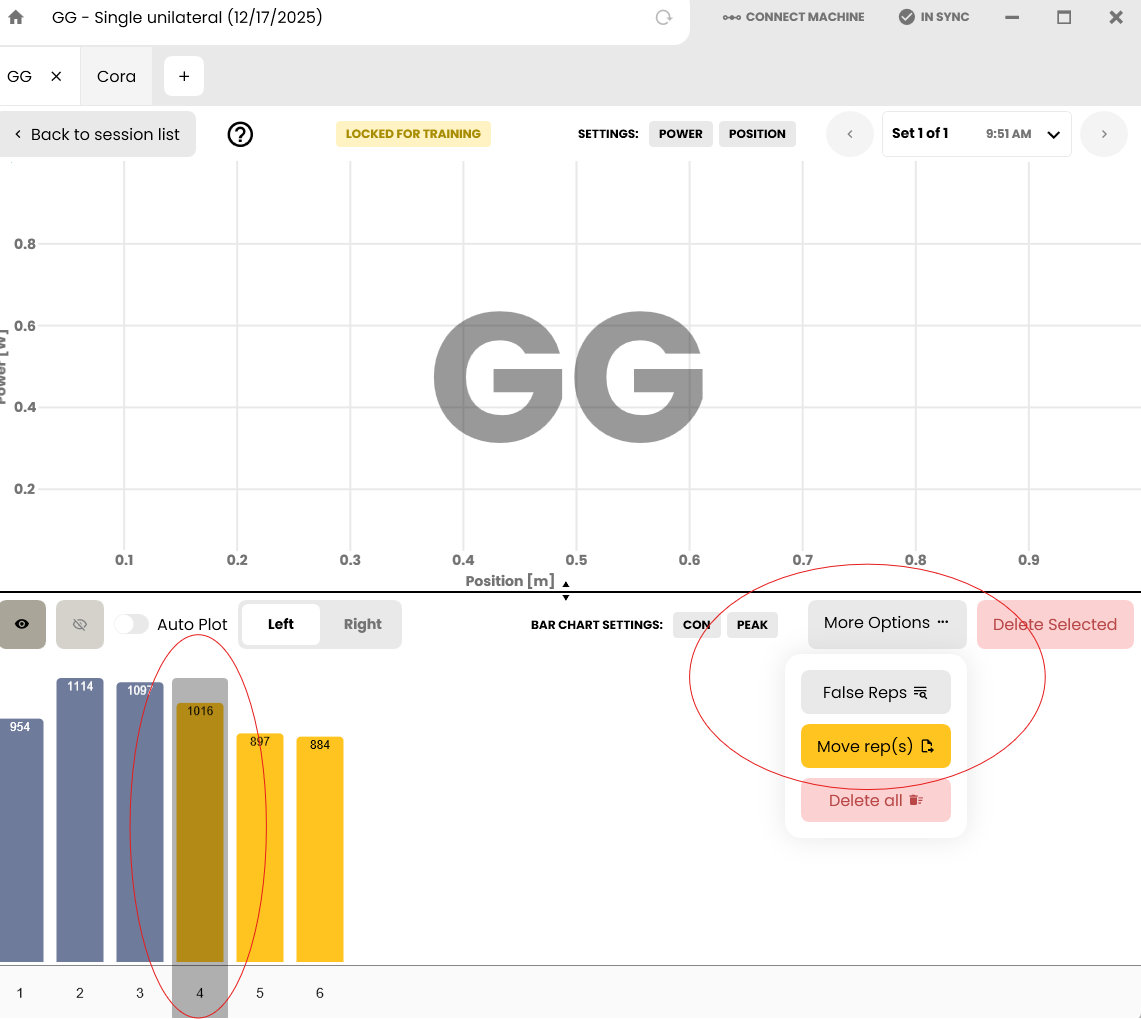Click the In Sync status indicator
The width and height of the screenshot is (1141, 1019).
[934, 17]
